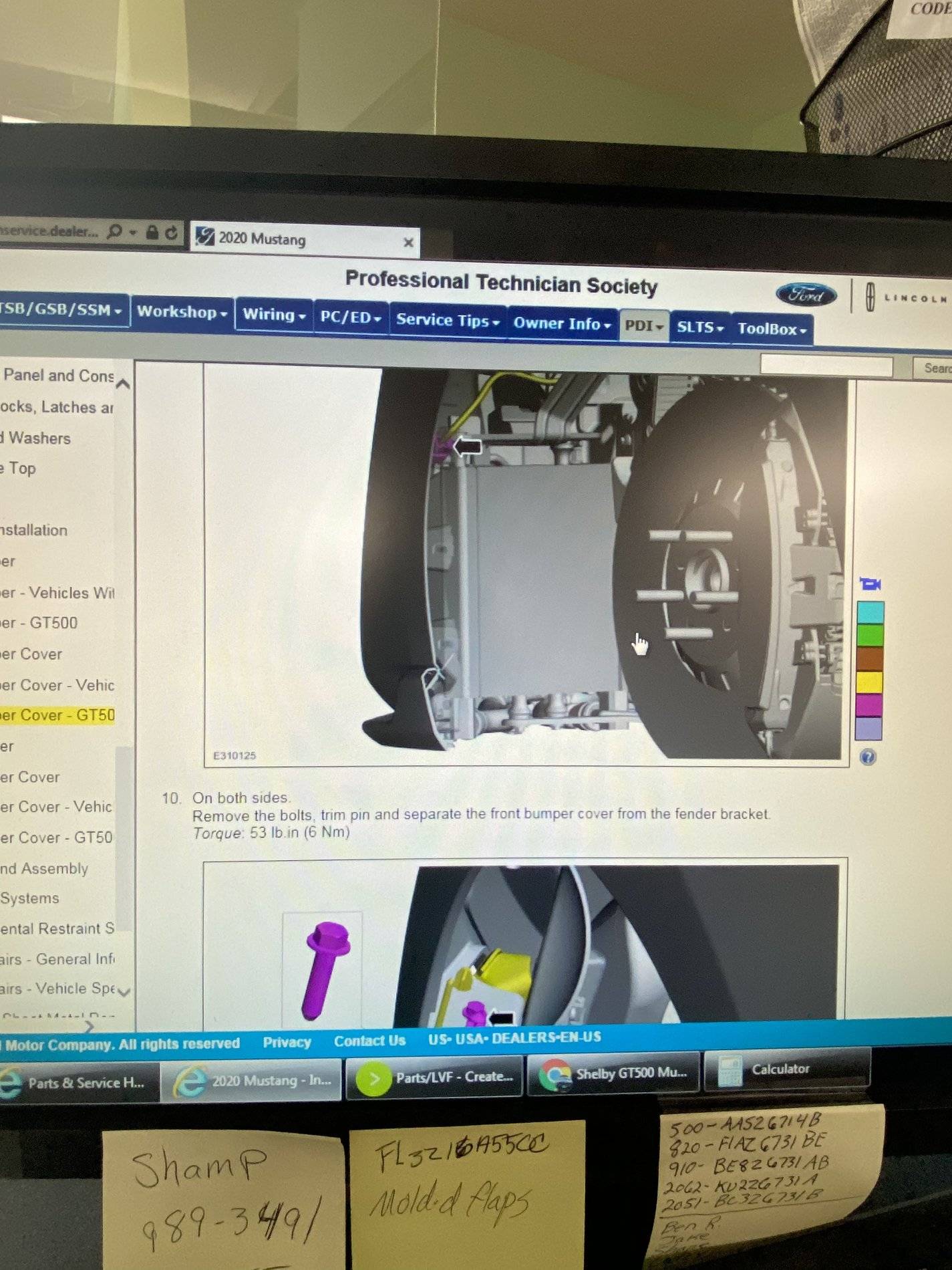Select the yellow color swatch
Screen dimensions: 952x1270
pyautogui.click(x=870, y=682)
